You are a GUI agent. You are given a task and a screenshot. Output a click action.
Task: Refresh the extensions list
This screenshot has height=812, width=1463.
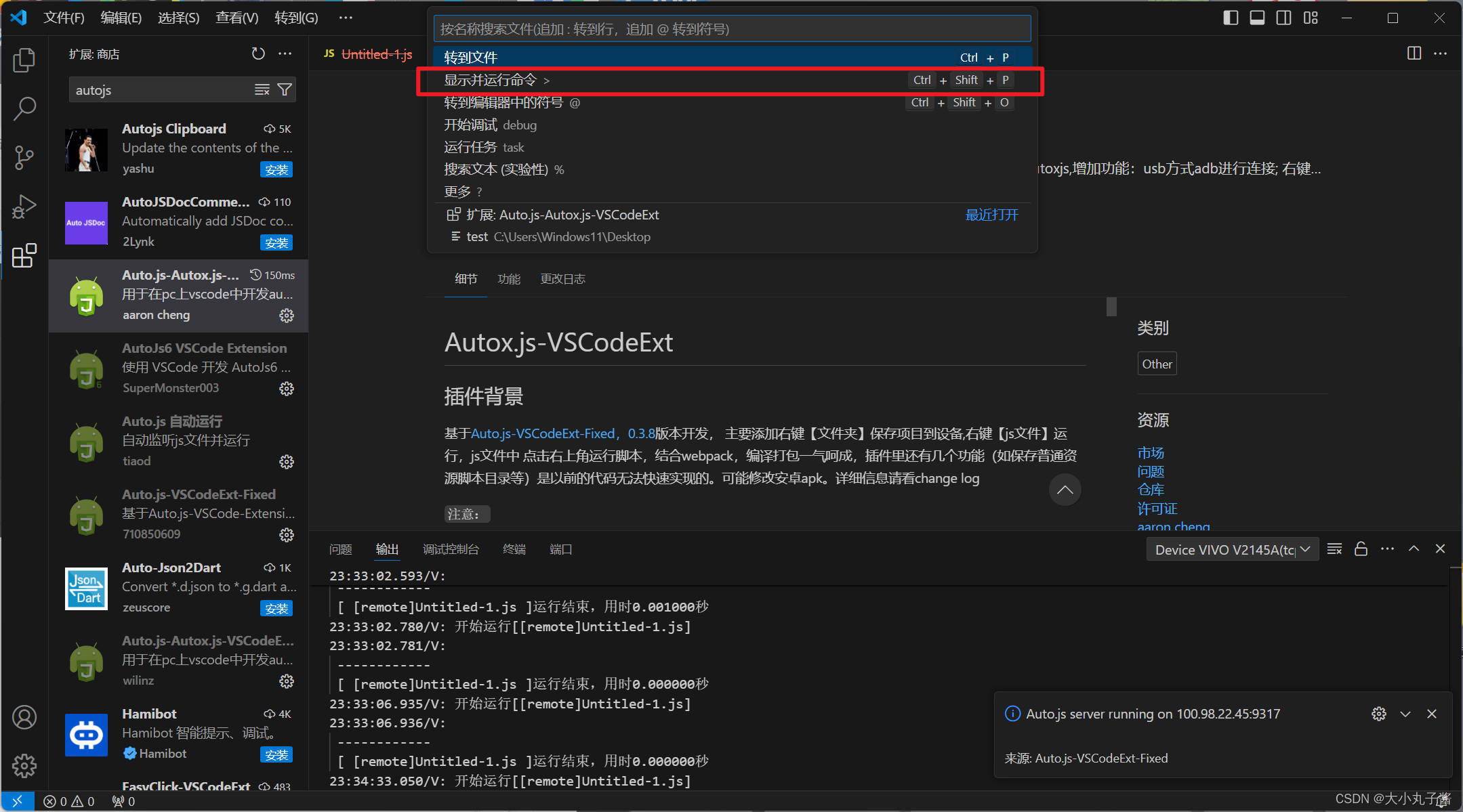257,54
